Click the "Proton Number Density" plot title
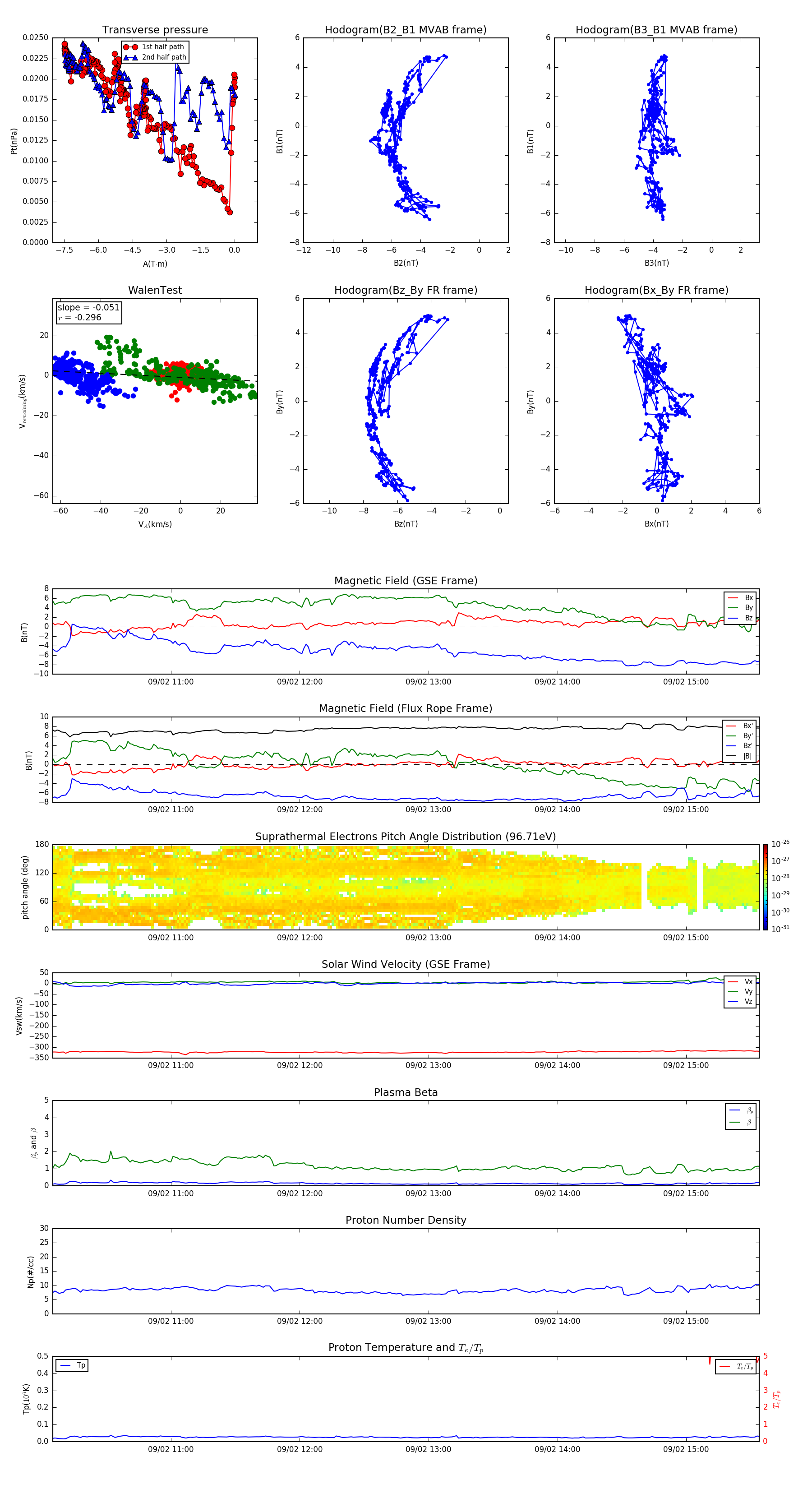The height and width of the screenshot is (1489, 812). pyautogui.click(x=406, y=1220)
